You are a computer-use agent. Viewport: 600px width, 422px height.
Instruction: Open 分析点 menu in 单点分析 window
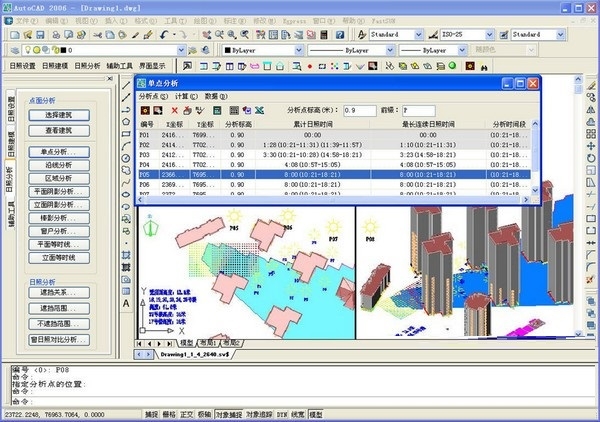tap(153, 96)
